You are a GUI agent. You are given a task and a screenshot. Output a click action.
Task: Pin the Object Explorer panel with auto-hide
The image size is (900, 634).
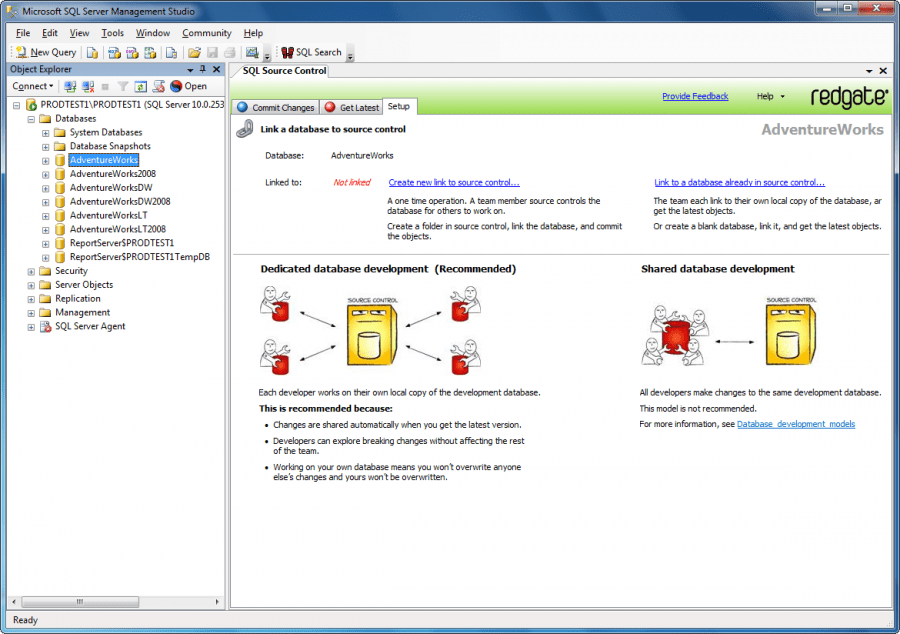pyautogui.click(x=203, y=69)
